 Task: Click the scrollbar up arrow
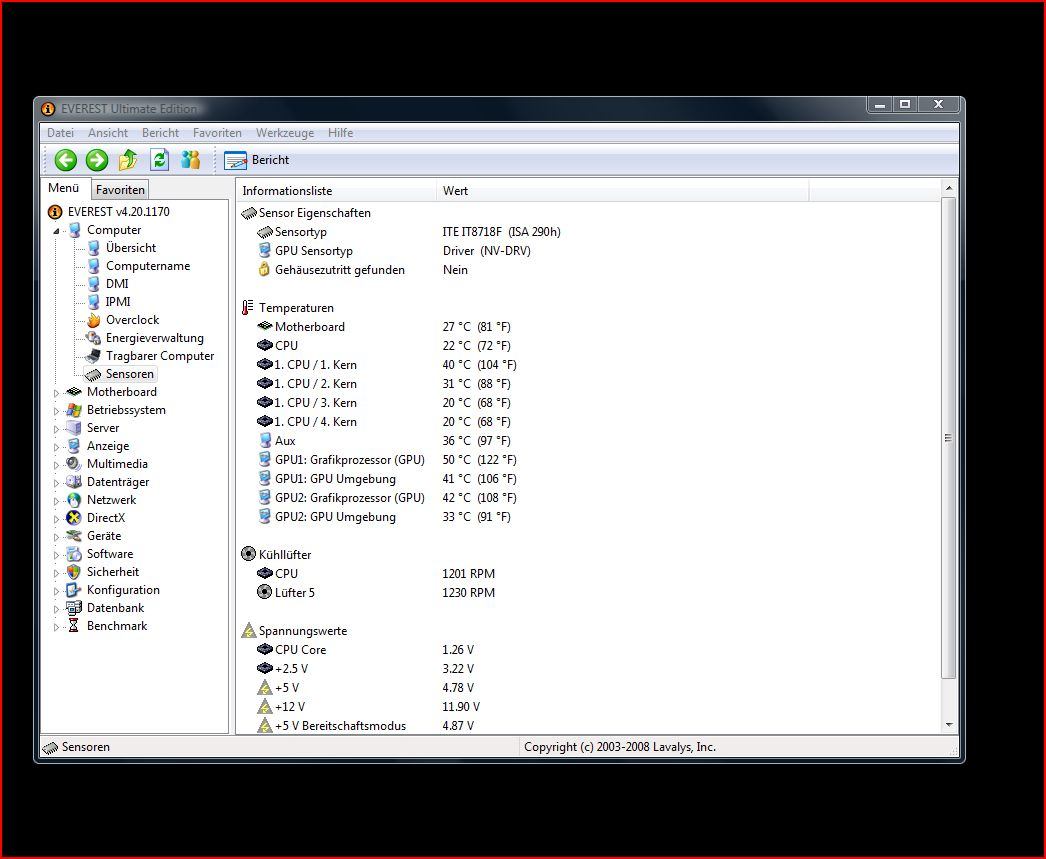pos(949,189)
